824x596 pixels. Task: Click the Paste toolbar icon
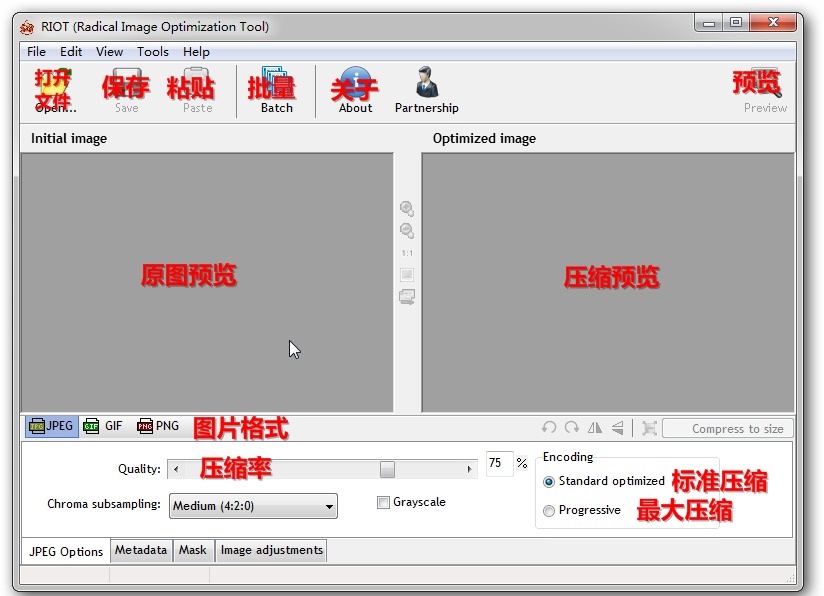[197, 90]
